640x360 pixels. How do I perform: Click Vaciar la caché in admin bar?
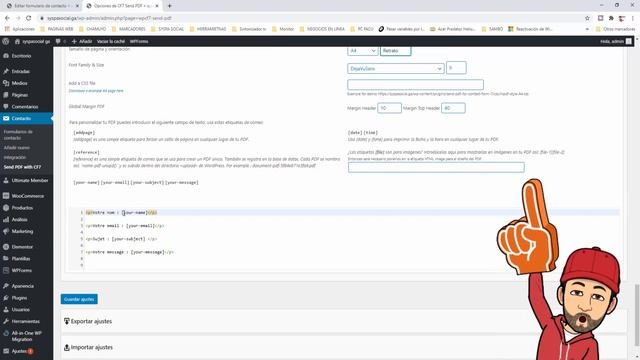click(x=111, y=41)
